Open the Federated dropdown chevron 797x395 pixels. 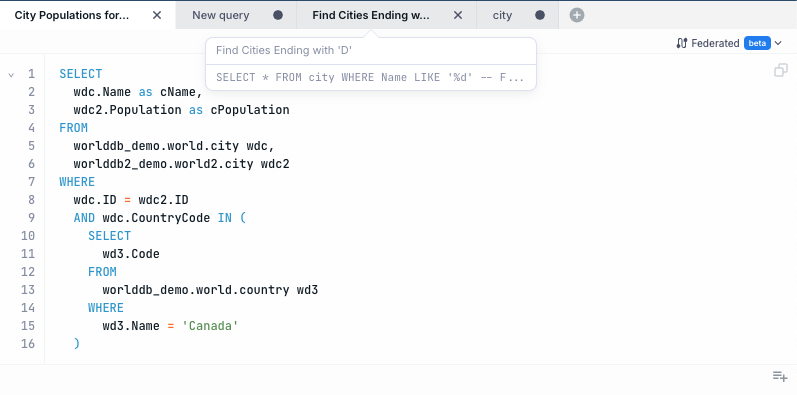[778, 44]
